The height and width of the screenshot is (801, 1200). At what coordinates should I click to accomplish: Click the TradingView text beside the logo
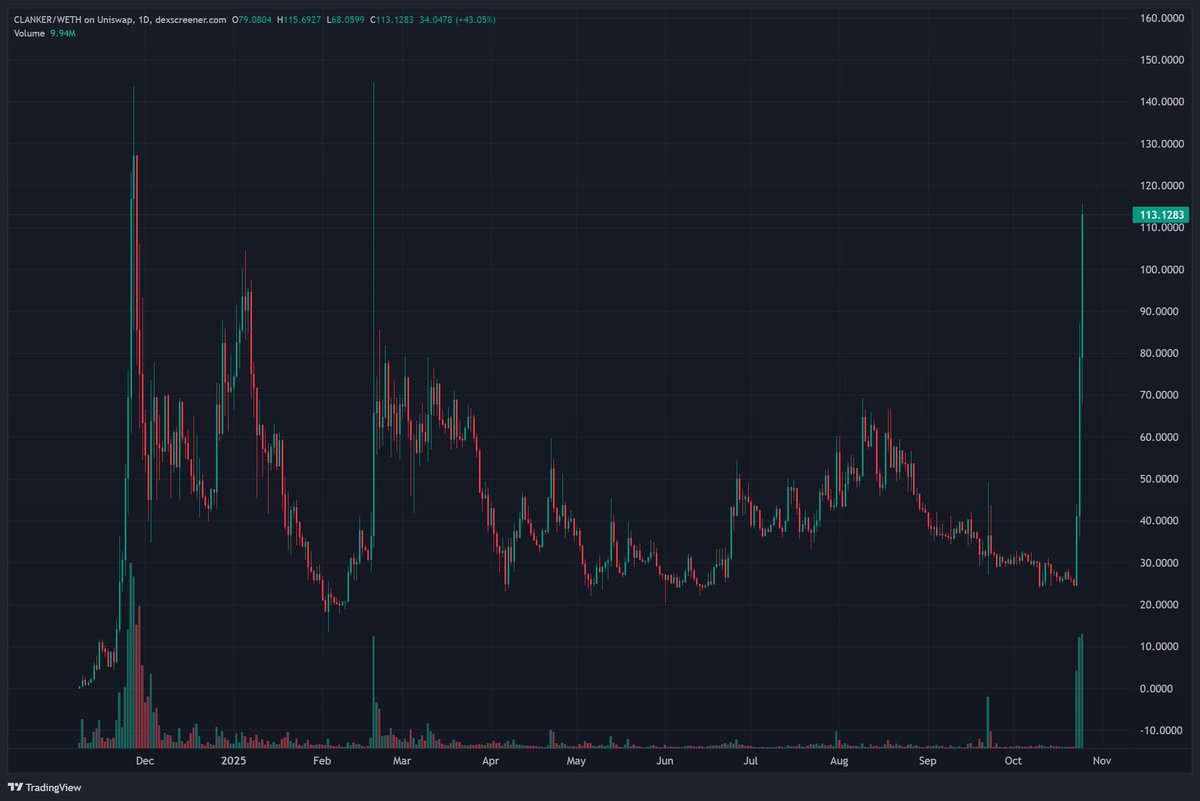(x=55, y=788)
